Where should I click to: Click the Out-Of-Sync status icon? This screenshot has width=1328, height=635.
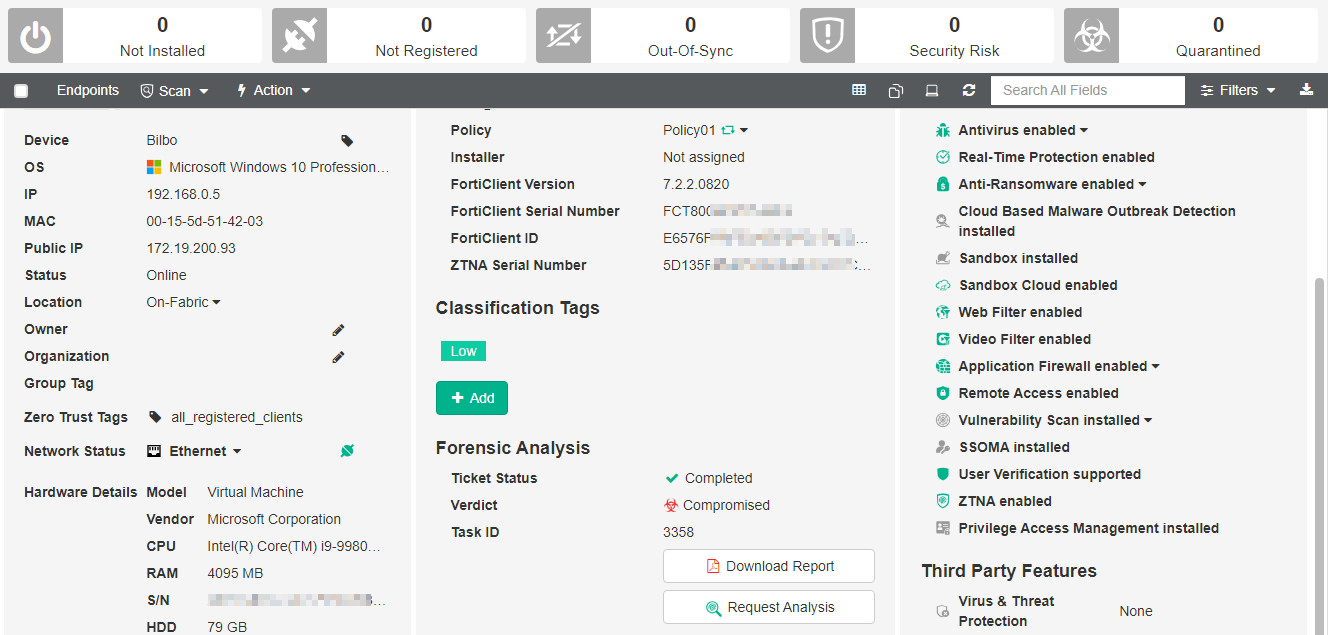[x=563, y=35]
